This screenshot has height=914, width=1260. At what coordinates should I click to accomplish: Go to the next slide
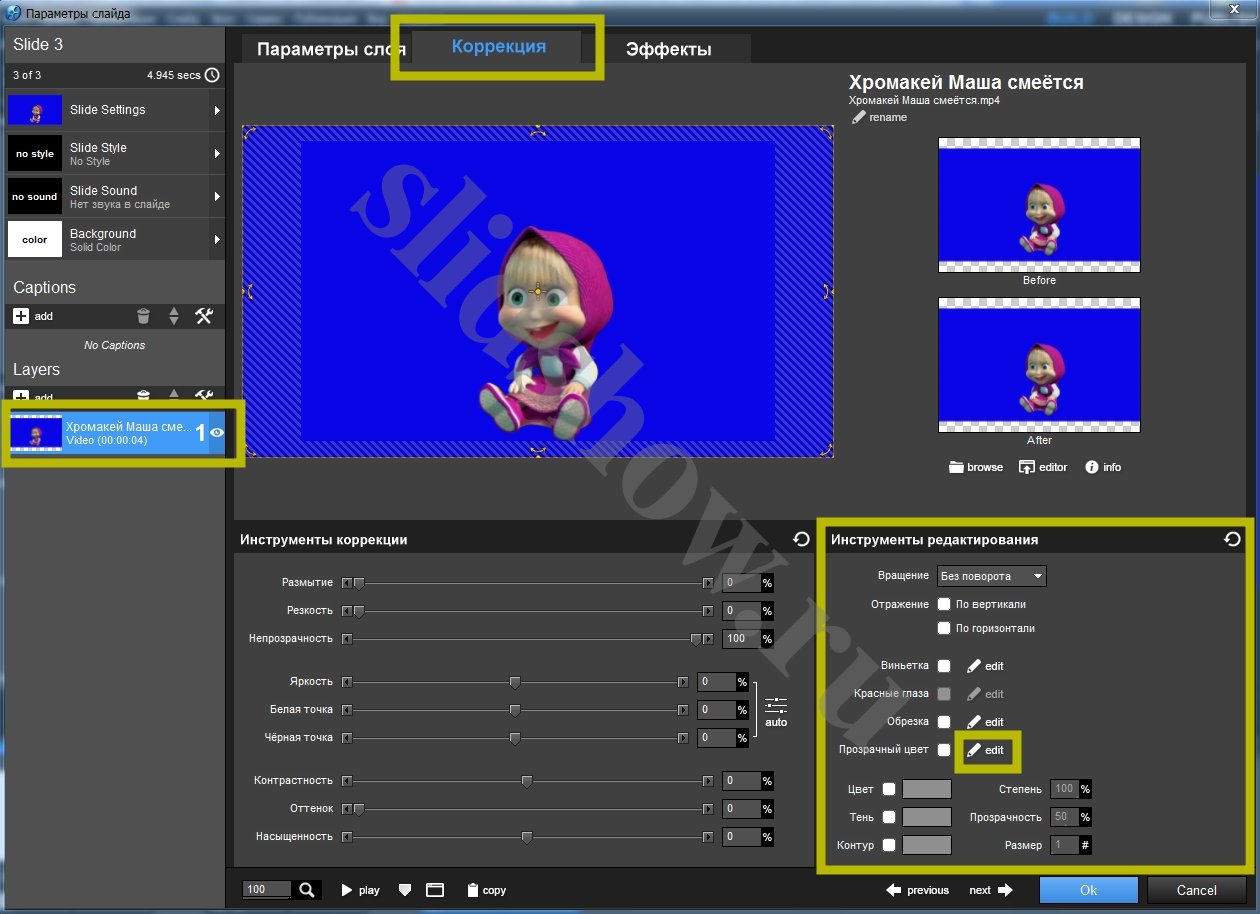991,890
